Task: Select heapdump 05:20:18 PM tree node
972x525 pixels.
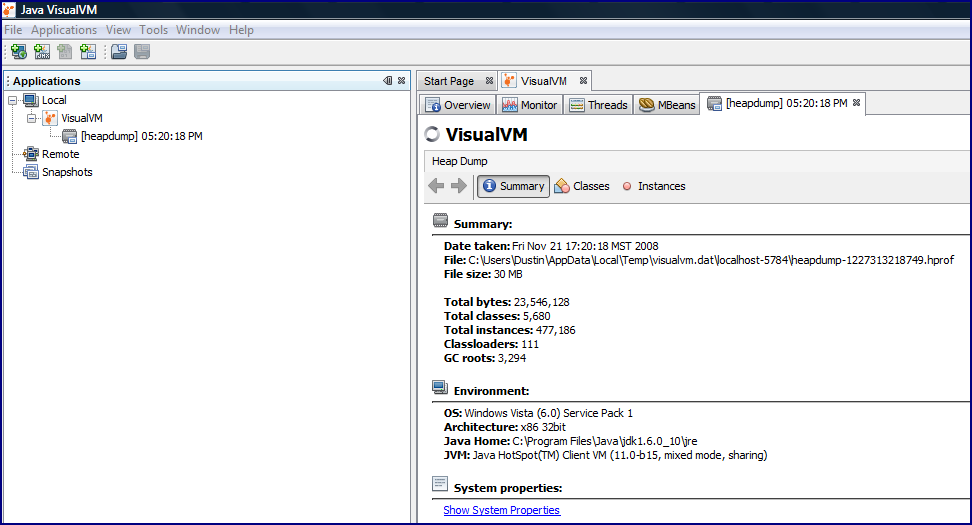Action: pyautogui.click(x=141, y=136)
